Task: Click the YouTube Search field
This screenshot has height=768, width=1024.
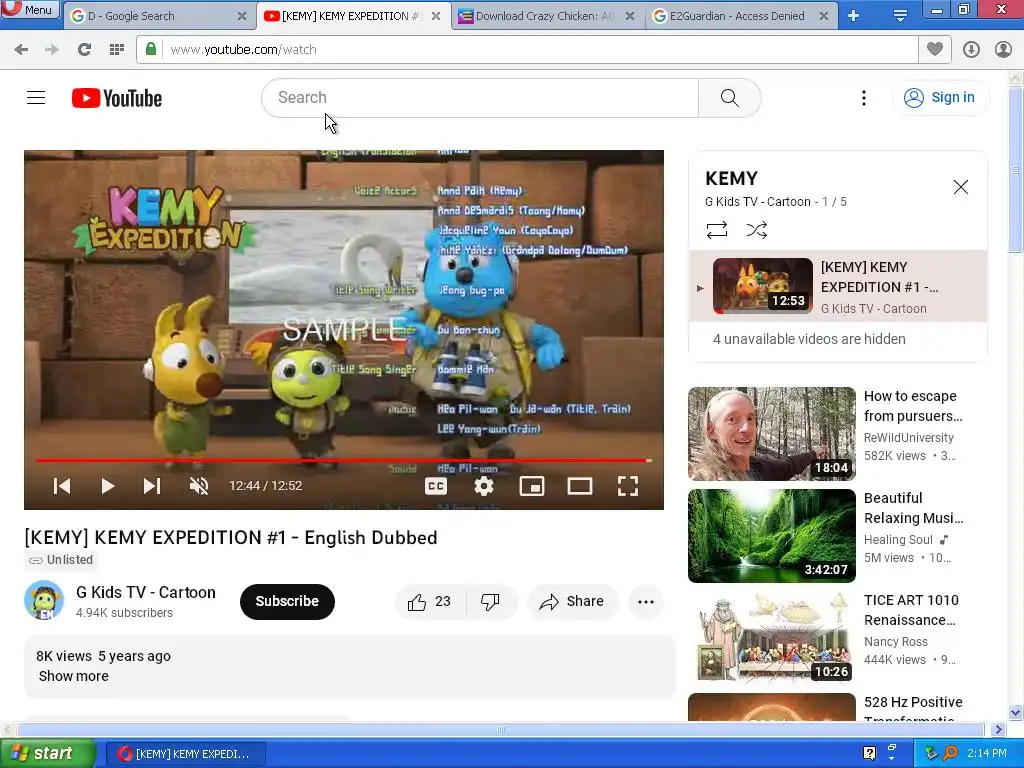Action: tap(480, 98)
